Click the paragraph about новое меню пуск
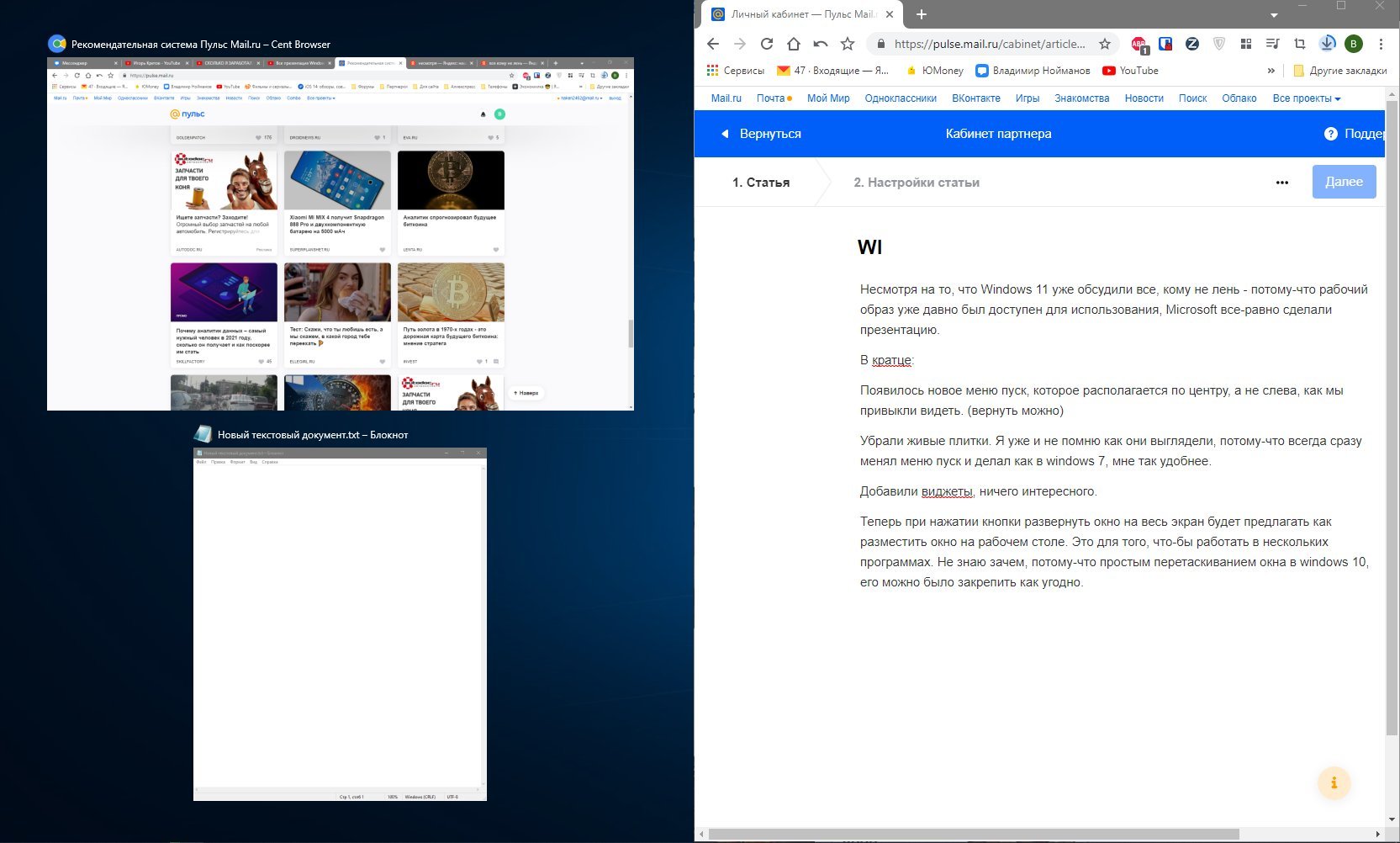Screen dimensions: 1400x843 click(x=1102, y=400)
